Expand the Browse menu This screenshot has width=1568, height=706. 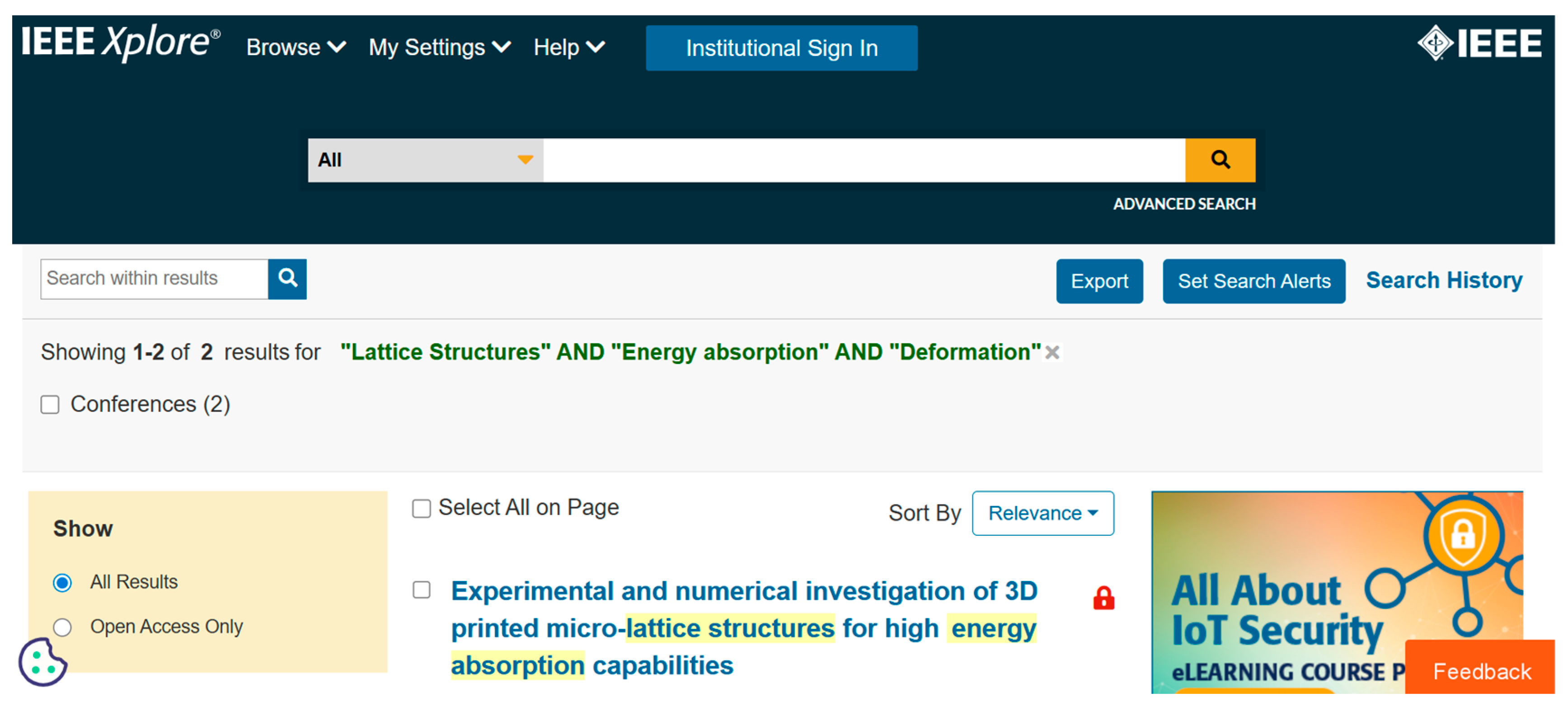coord(296,47)
